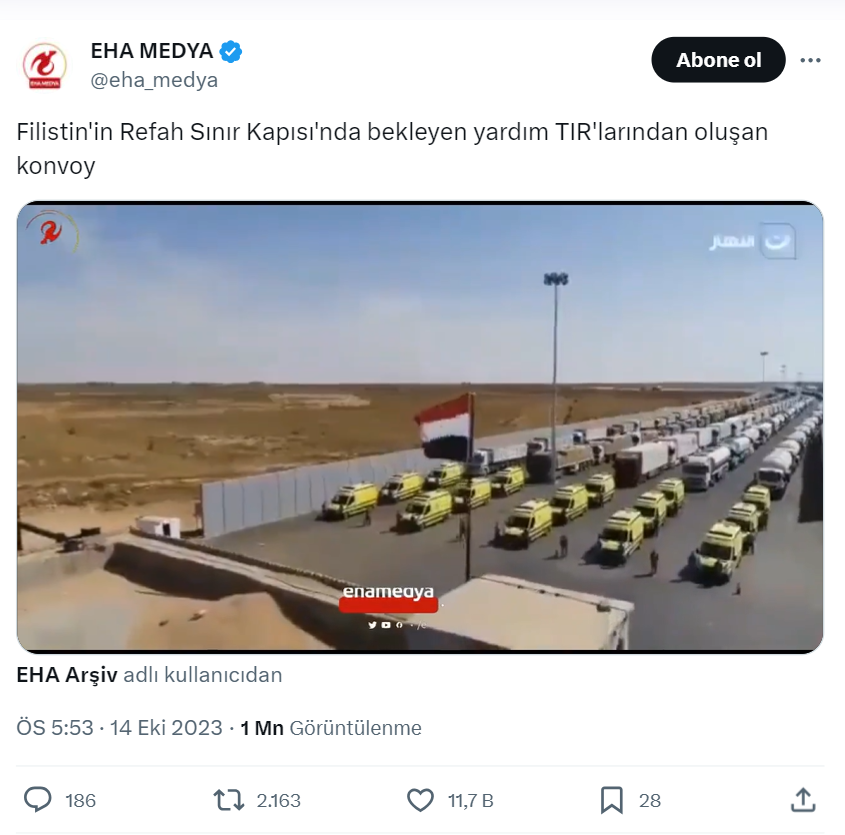Viewport: 845px width, 835px height.
Task: Open the 2.163 retweet count
Action: coord(278,801)
